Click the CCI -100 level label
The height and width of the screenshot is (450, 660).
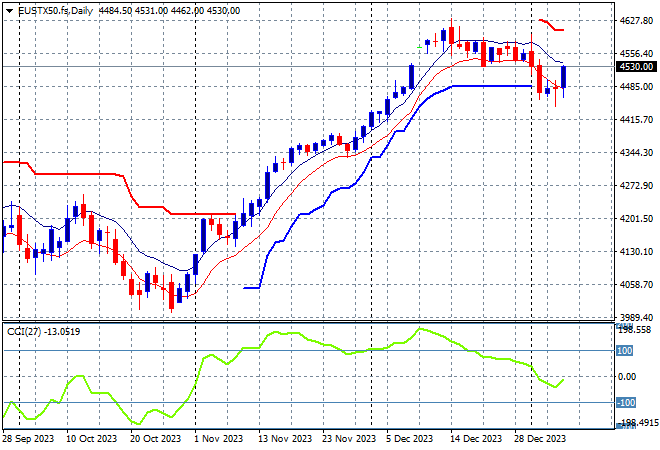625,403
